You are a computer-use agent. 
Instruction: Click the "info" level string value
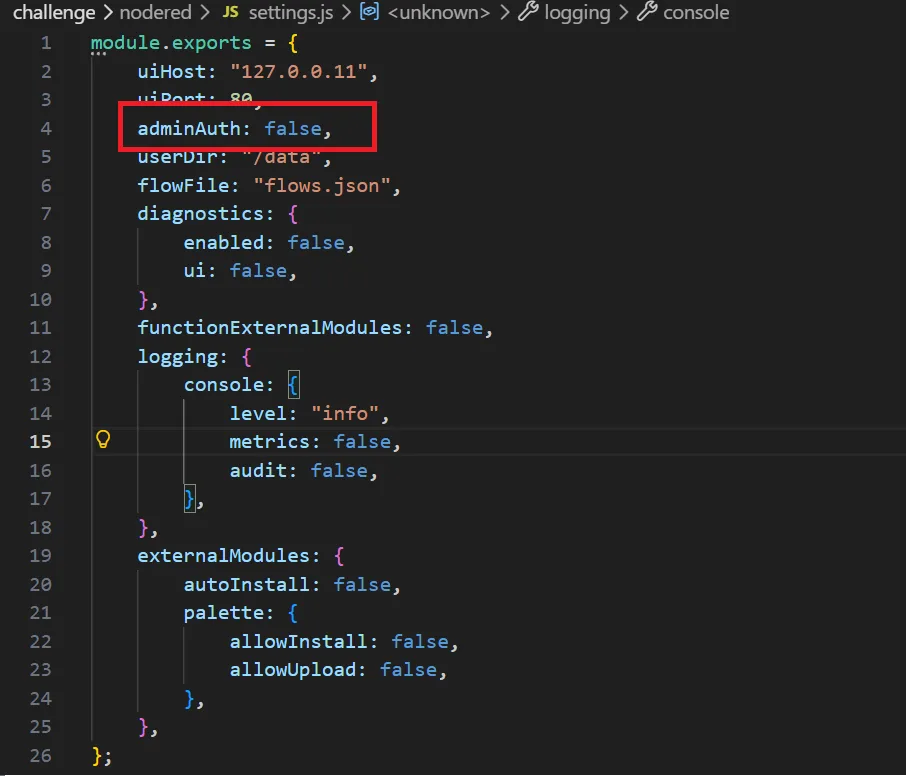345,413
